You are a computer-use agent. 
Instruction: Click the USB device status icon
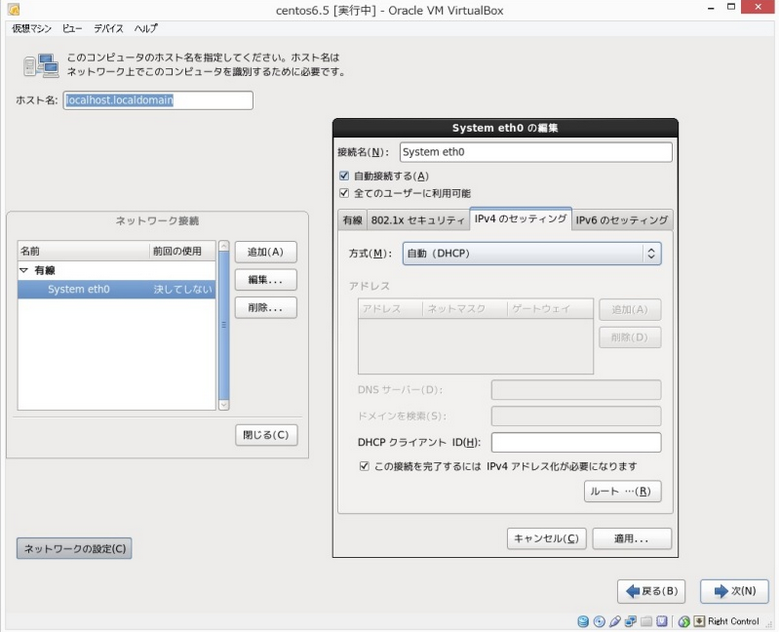click(x=615, y=621)
